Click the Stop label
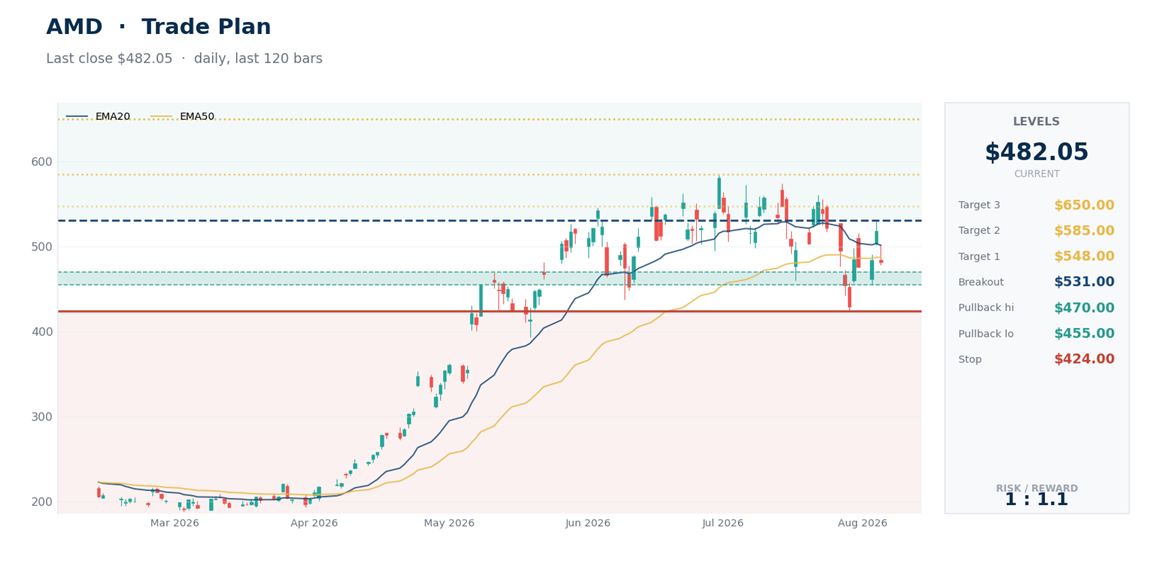 (x=970, y=359)
